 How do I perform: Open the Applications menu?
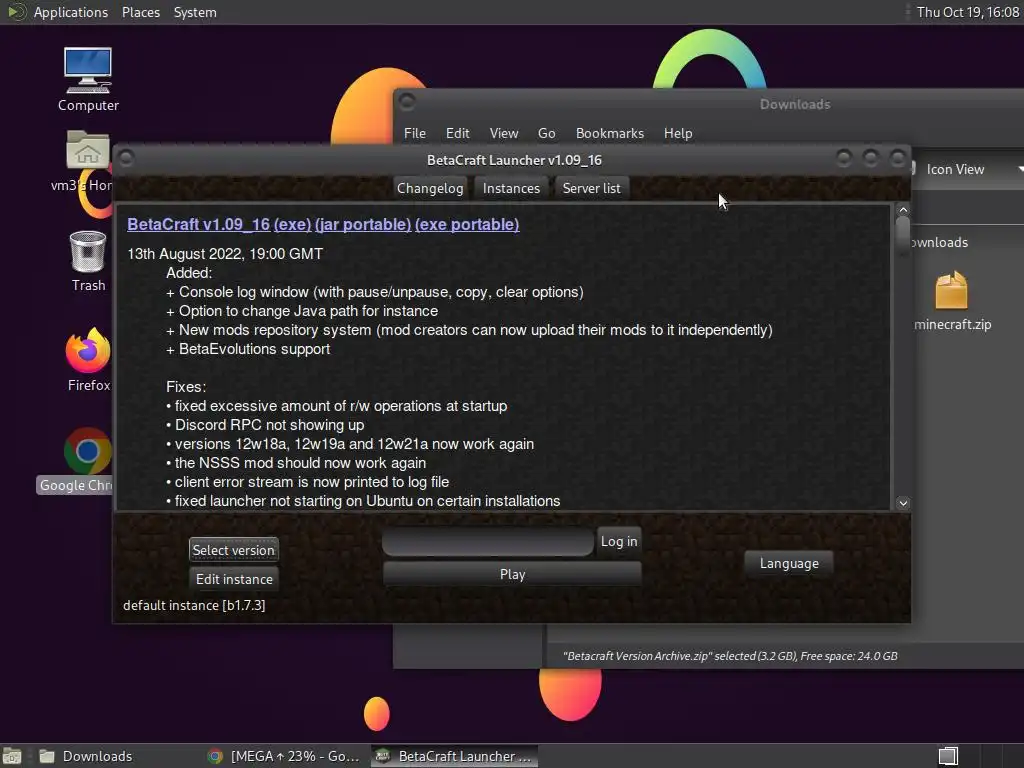(x=71, y=12)
